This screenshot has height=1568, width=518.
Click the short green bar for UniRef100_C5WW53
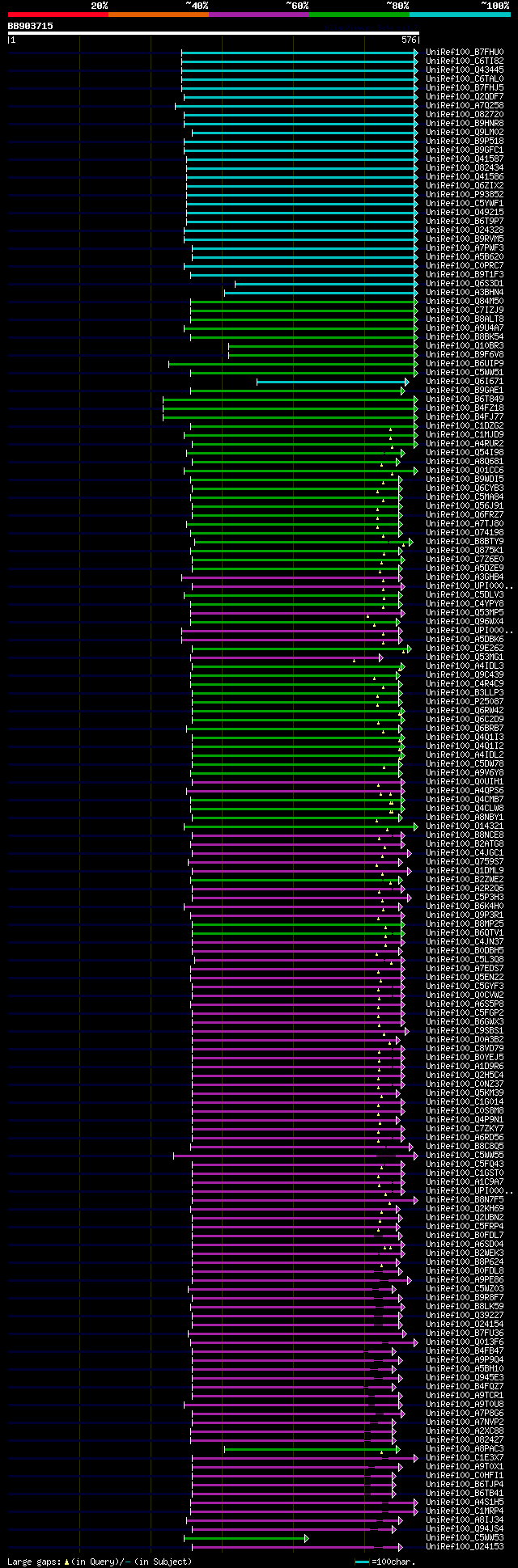click(x=246, y=1538)
